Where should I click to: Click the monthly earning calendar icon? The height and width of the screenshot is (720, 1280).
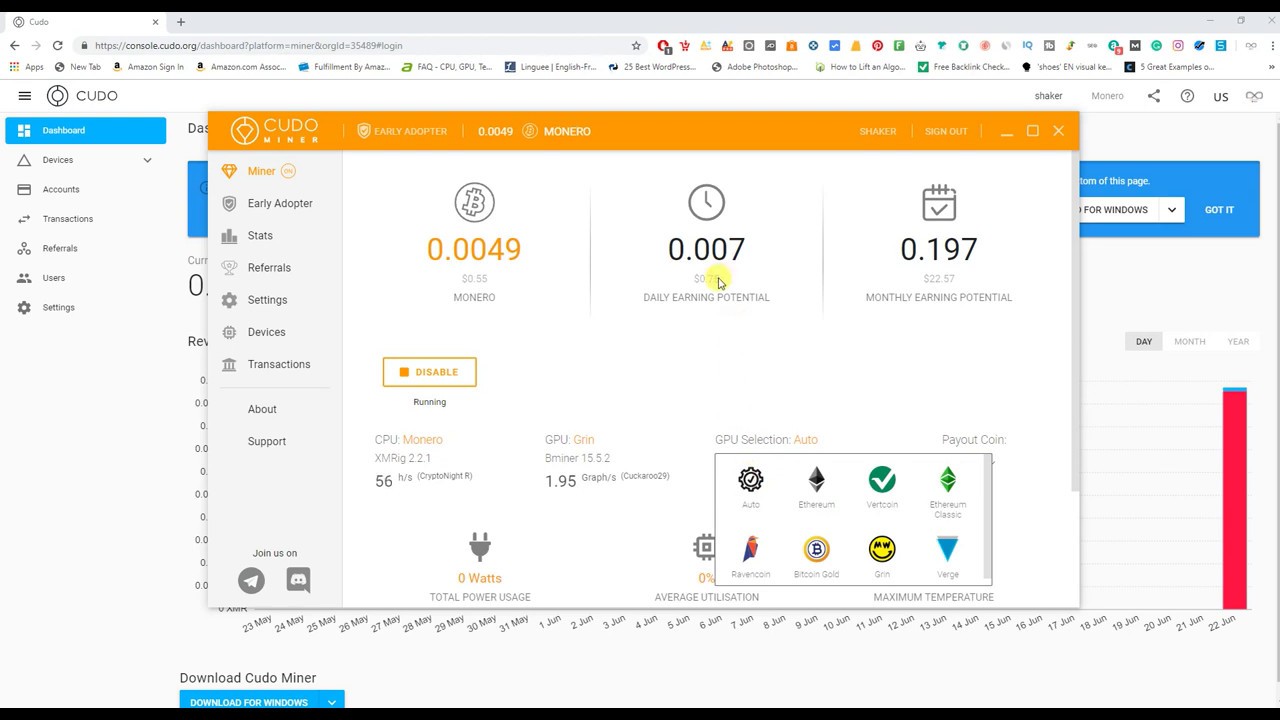(x=939, y=203)
